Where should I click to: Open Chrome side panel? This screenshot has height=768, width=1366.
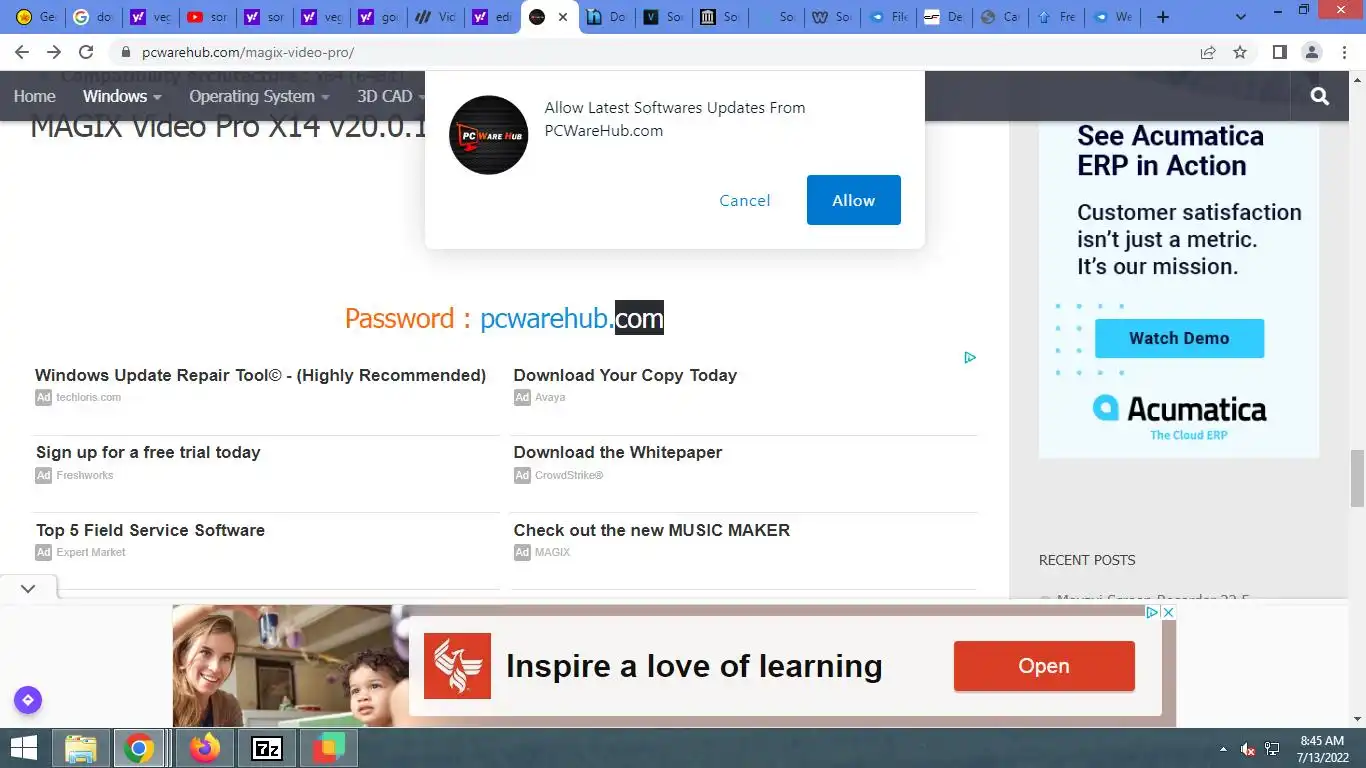[1279, 52]
